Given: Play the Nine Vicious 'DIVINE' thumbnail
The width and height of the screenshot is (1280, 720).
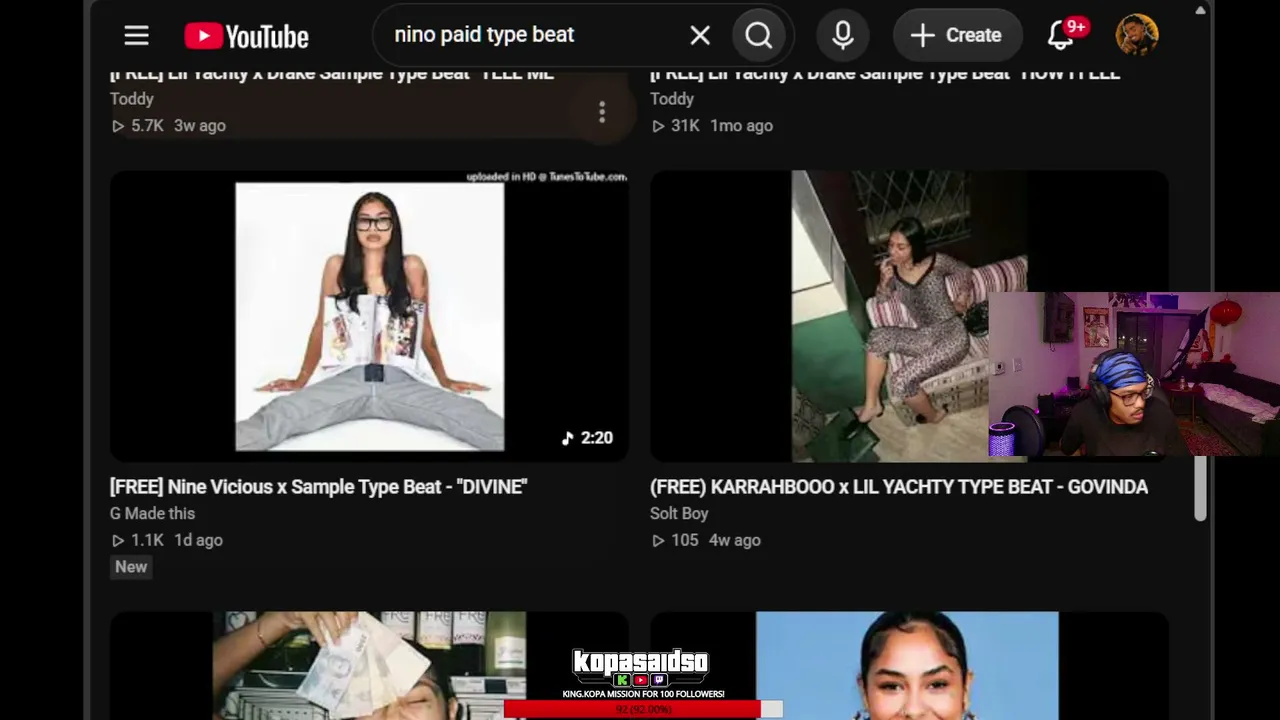Looking at the screenshot, I should pyautogui.click(x=369, y=316).
